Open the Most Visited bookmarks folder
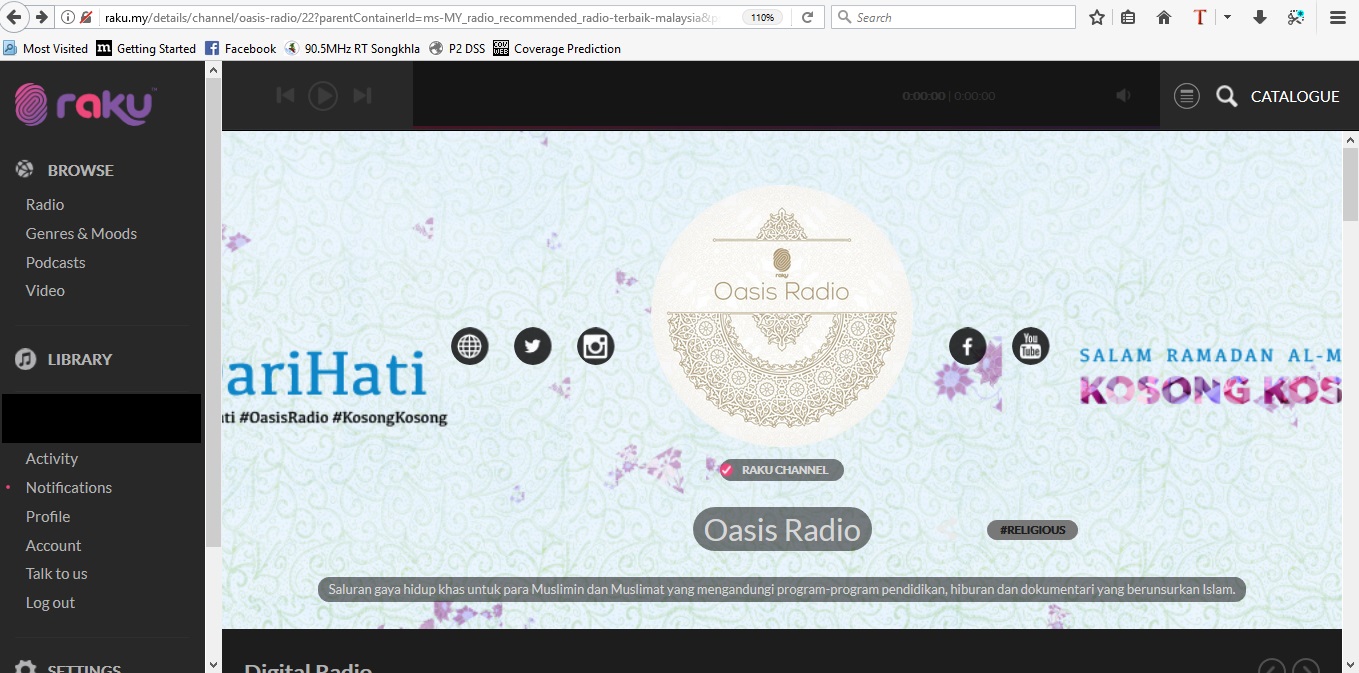 point(46,48)
